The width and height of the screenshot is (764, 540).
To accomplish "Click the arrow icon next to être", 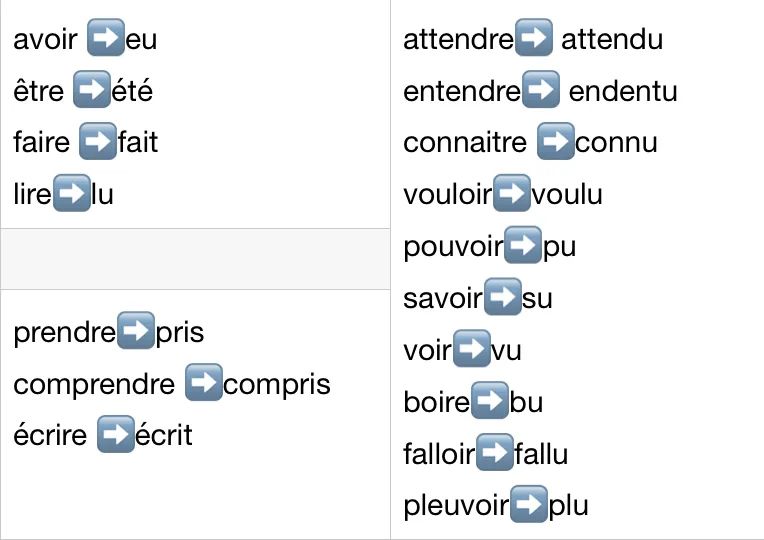I will point(92,89).
